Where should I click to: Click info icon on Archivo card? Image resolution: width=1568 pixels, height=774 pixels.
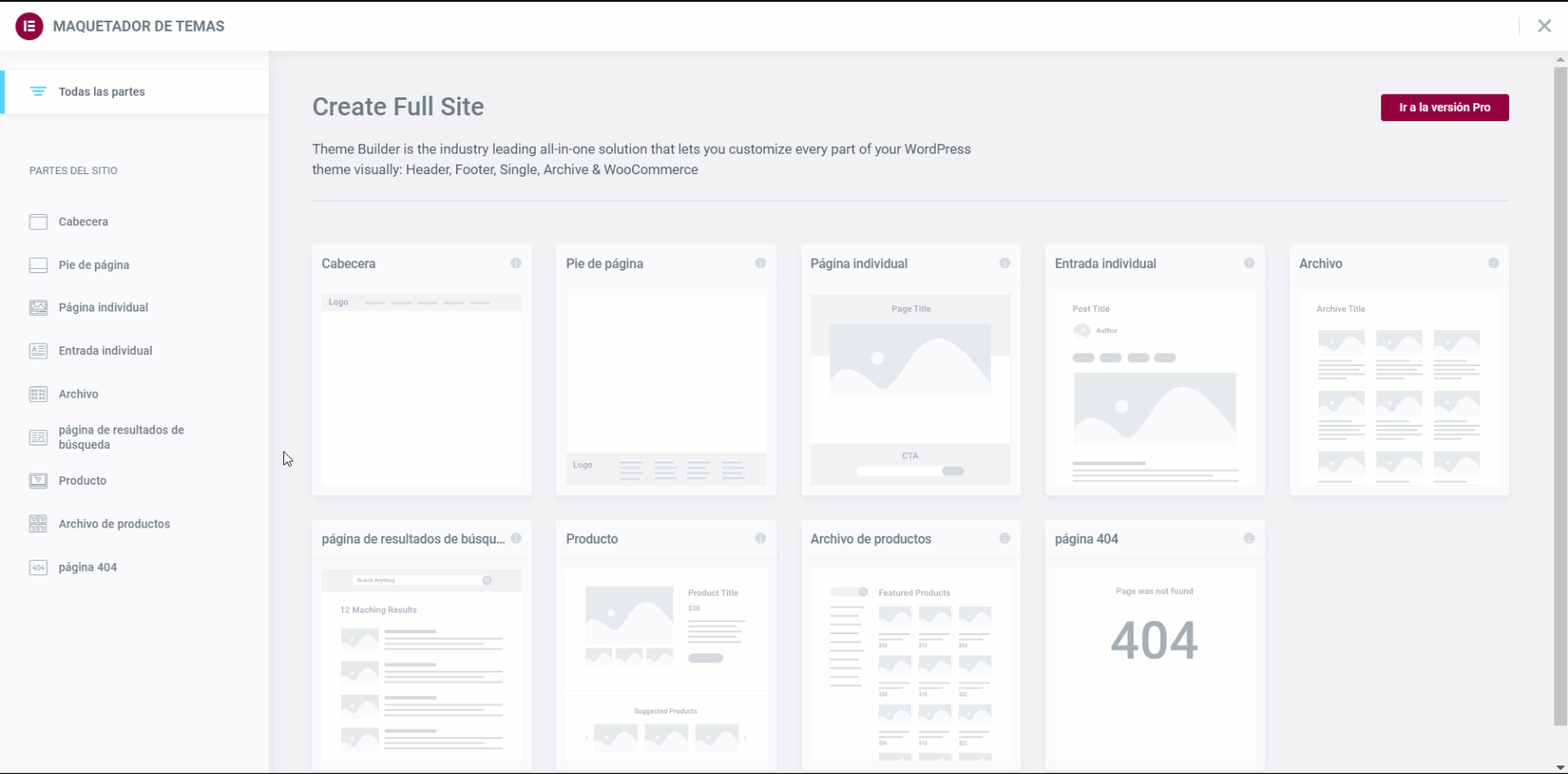pyautogui.click(x=1493, y=264)
